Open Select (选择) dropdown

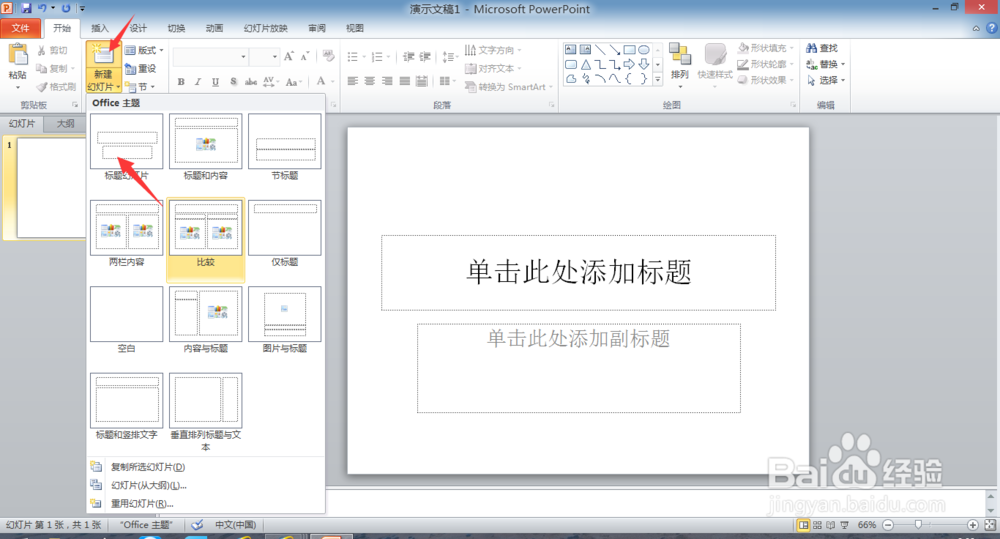(825, 80)
